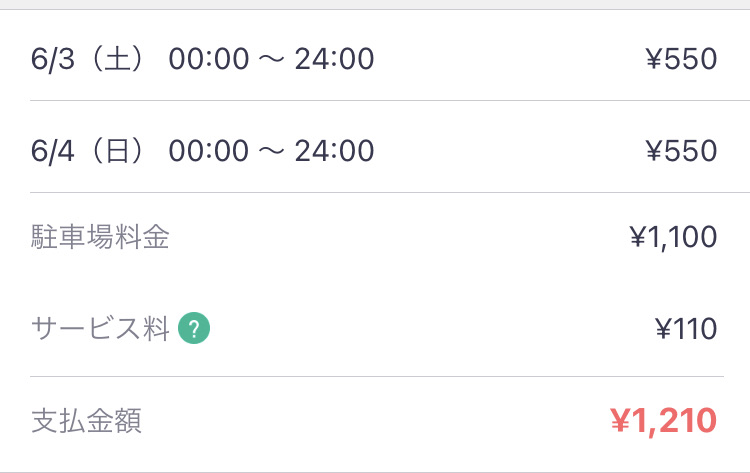
Task: Select the 駐車場料金 label
Action: 100,238
